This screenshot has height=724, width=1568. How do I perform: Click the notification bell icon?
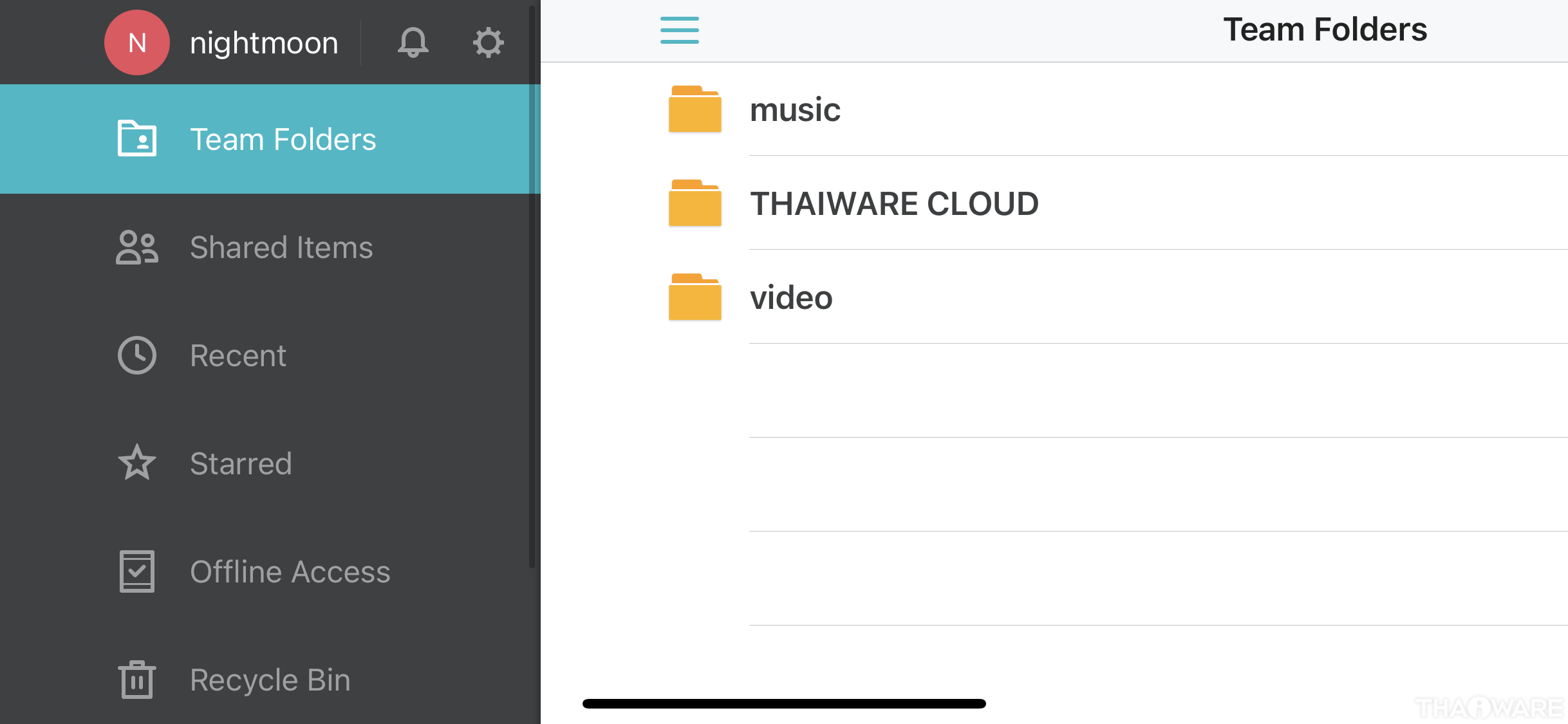click(413, 43)
